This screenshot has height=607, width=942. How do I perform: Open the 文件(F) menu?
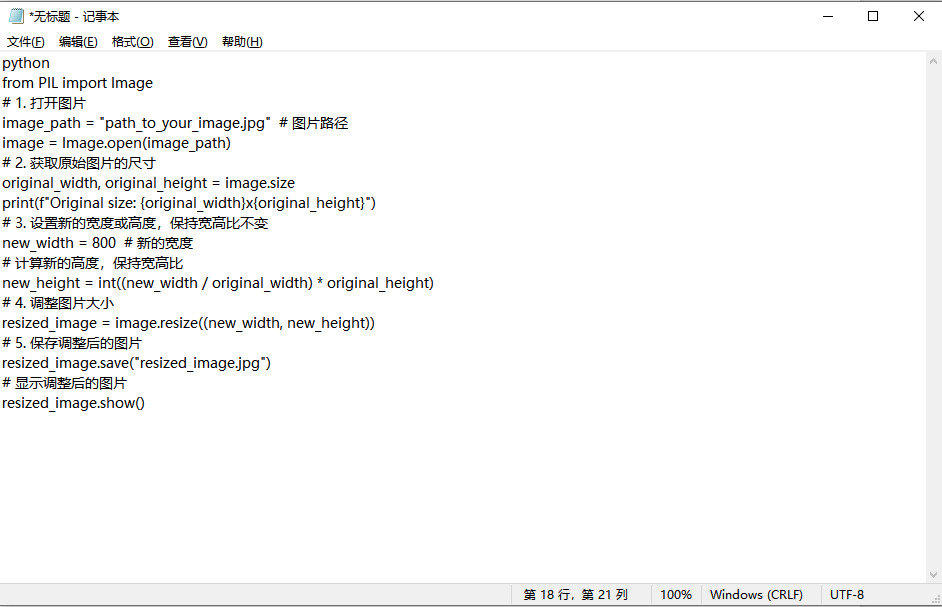point(26,41)
